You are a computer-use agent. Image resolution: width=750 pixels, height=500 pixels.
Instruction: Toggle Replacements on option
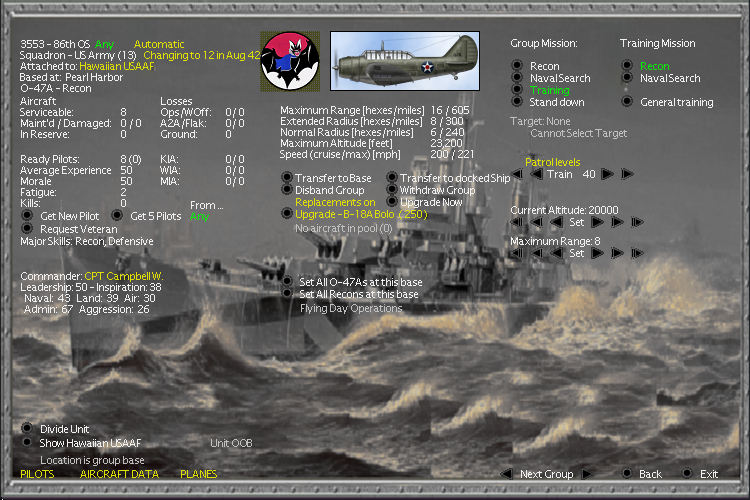pos(335,202)
